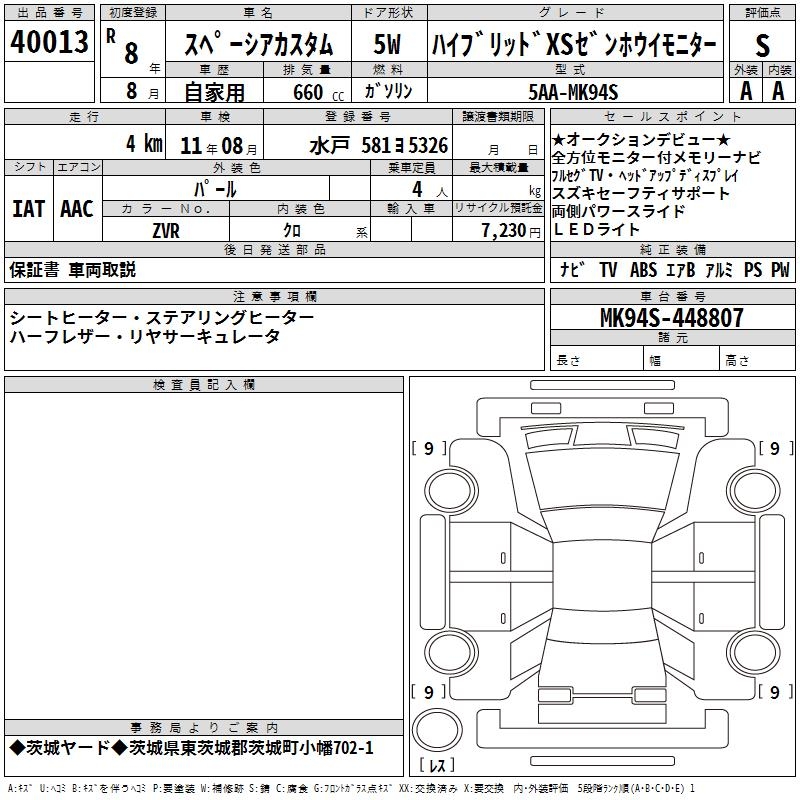Click the equipment code ABS
This screenshot has width=800, height=800.
tap(643, 269)
